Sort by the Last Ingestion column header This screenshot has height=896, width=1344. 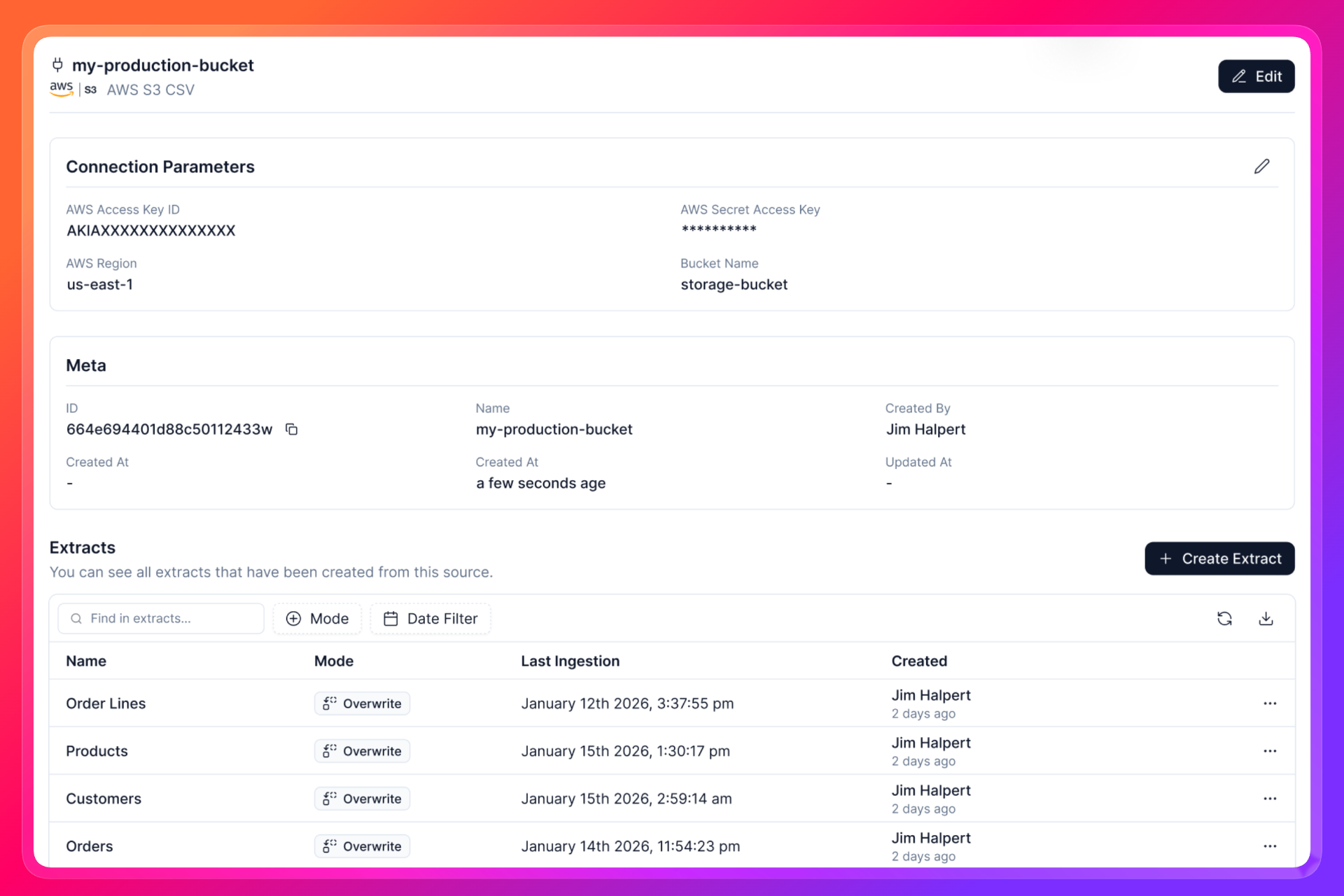[x=570, y=661]
